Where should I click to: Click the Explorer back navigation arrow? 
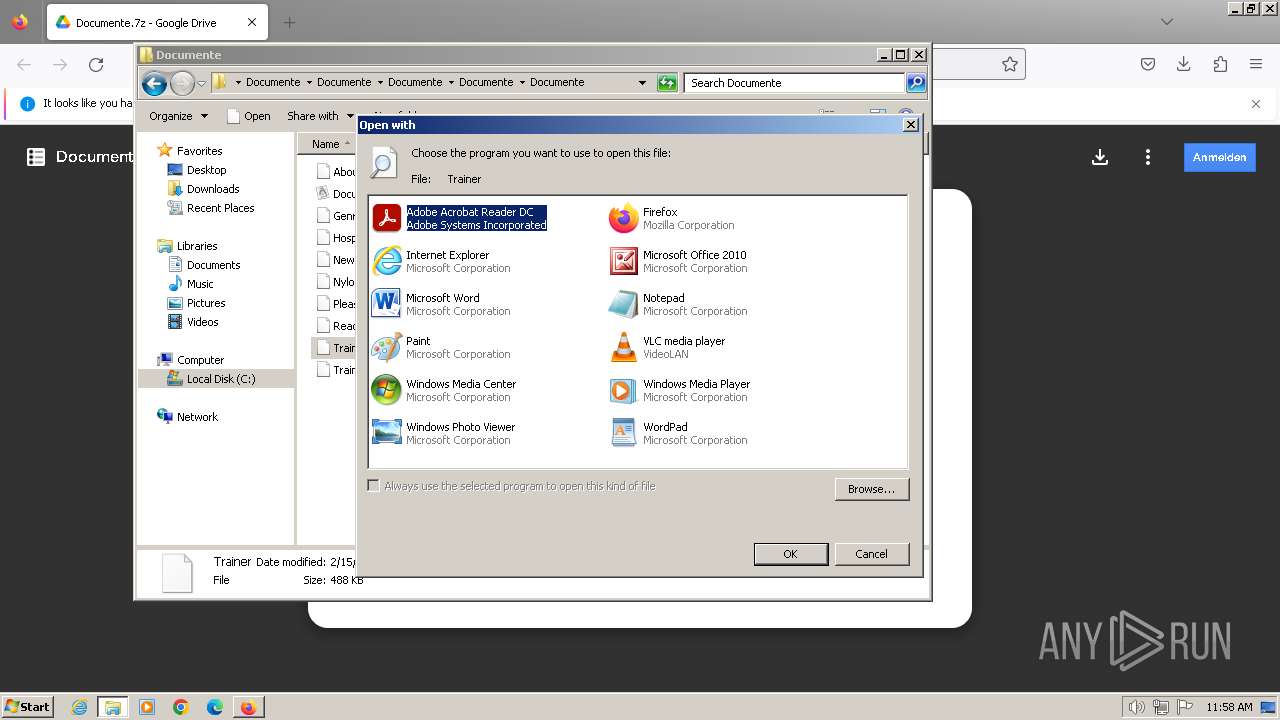coord(154,83)
